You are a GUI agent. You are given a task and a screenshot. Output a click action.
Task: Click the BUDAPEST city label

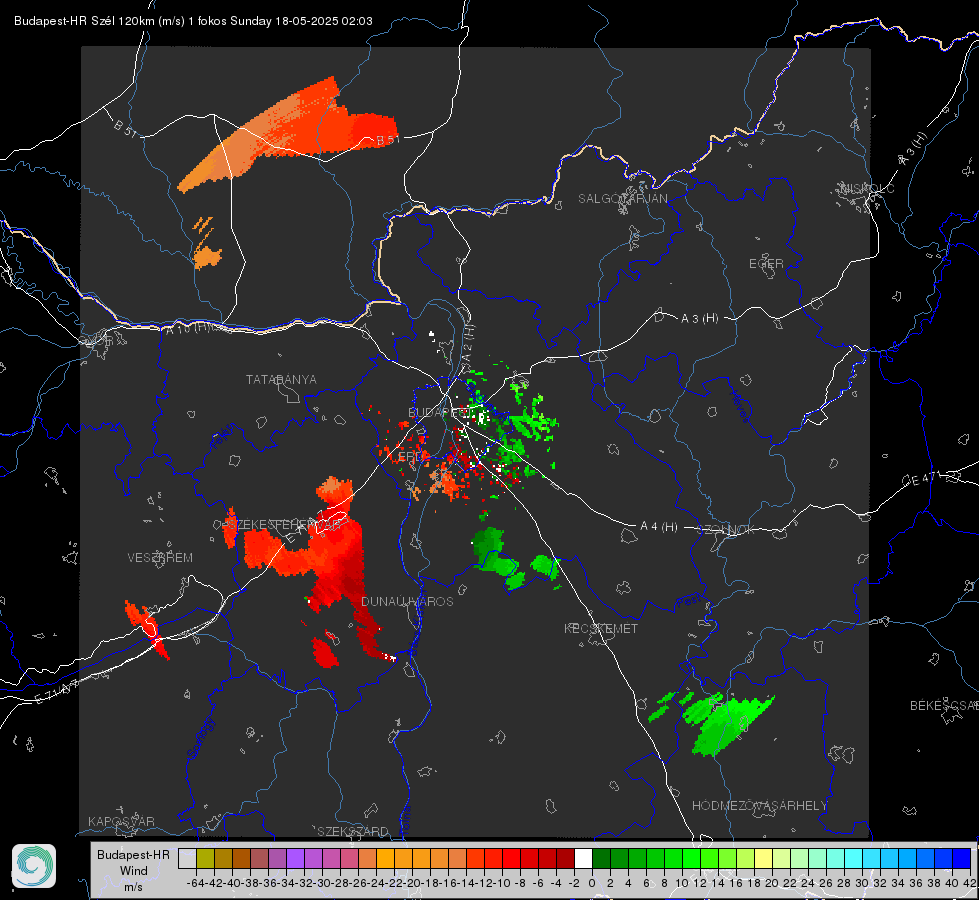(x=438, y=412)
